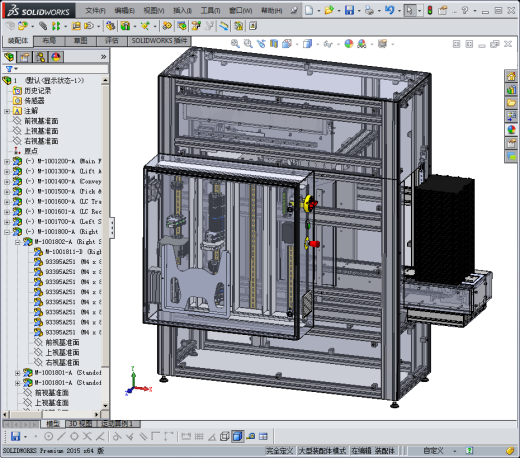Click the Rebuild traffic light icon

pyautogui.click(x=430, y=10)
